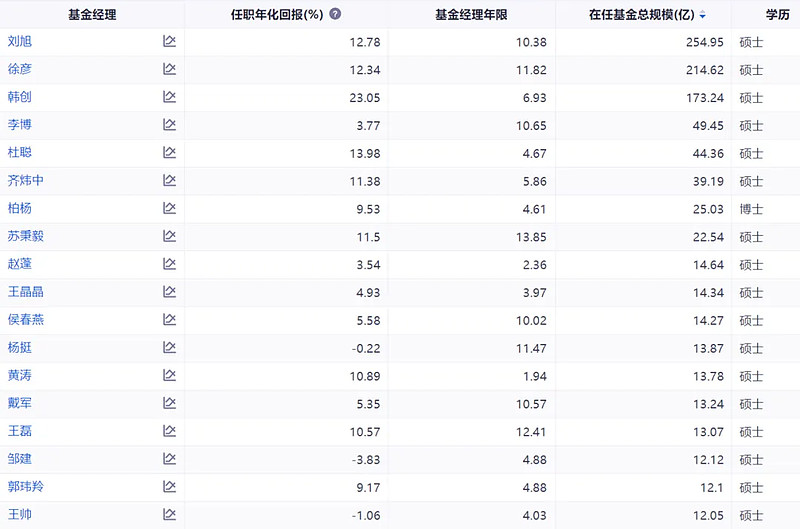Open the chart icon for 齐炜中
Screen dimensions: 800x529
tap(169, 180)
